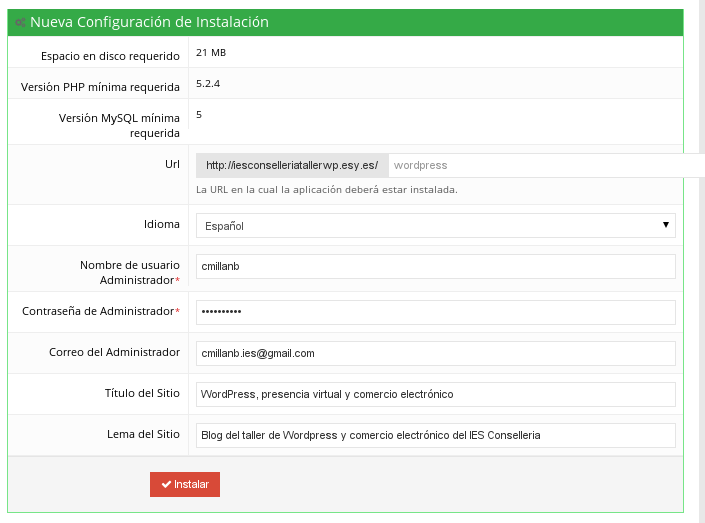705x523 pixels.
Task: Click the Idioma label
Action: tap(162, 224)
